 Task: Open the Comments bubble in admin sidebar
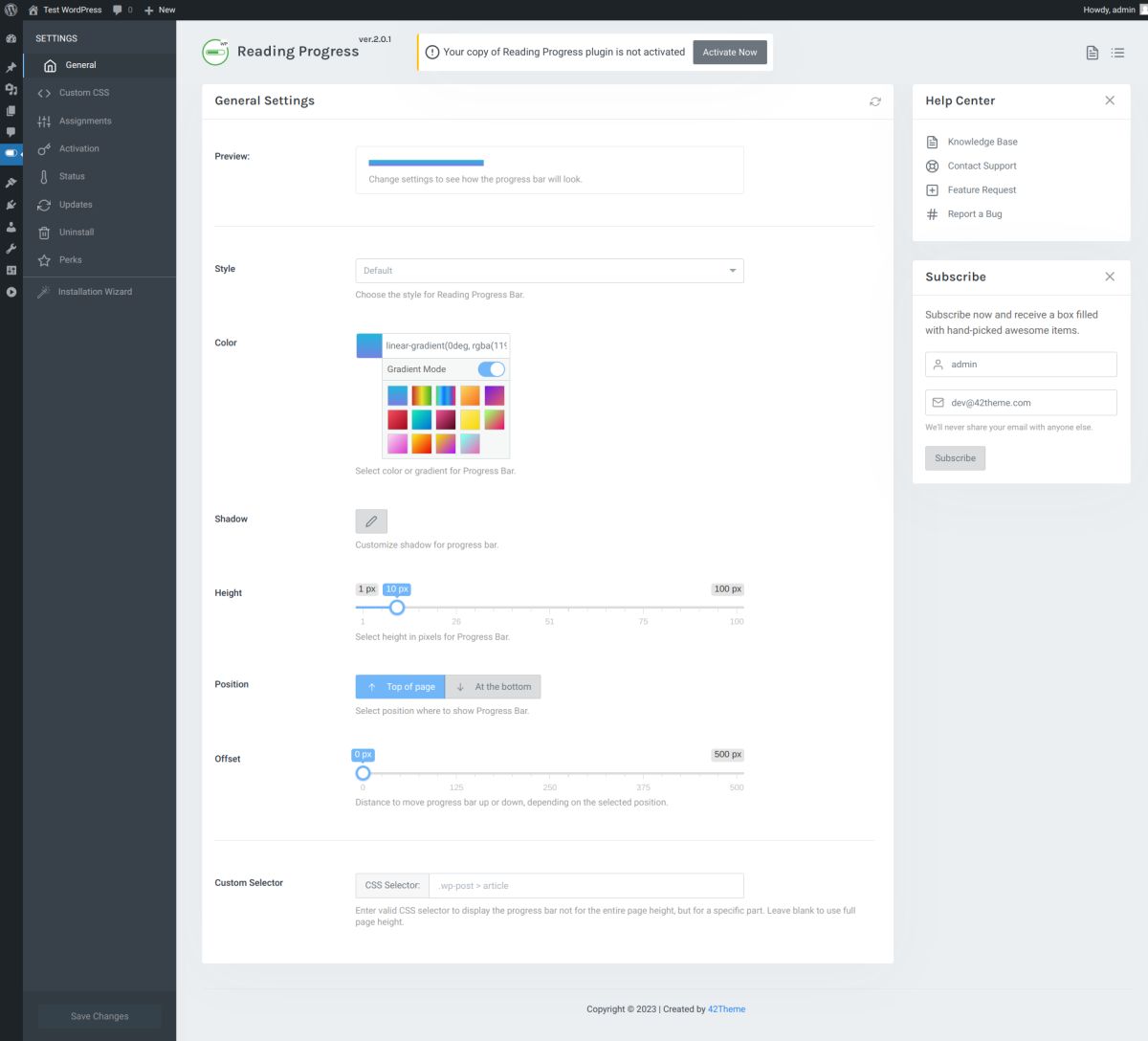[11, 132]
